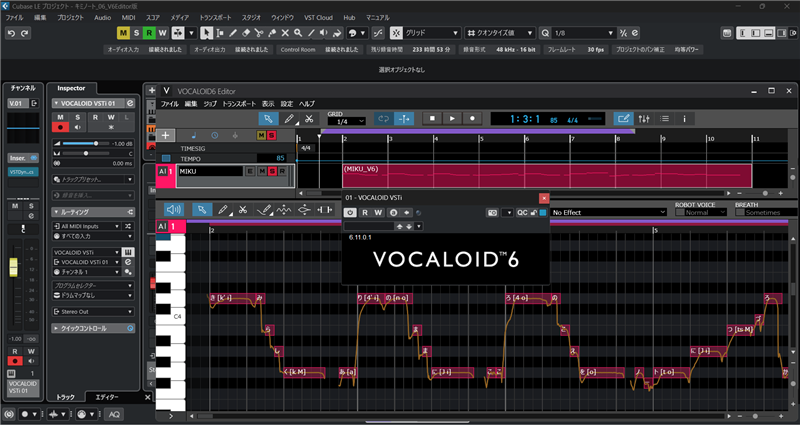Select the note く [k M] in piano roll

pyautogui.click(x=304, y=372)
